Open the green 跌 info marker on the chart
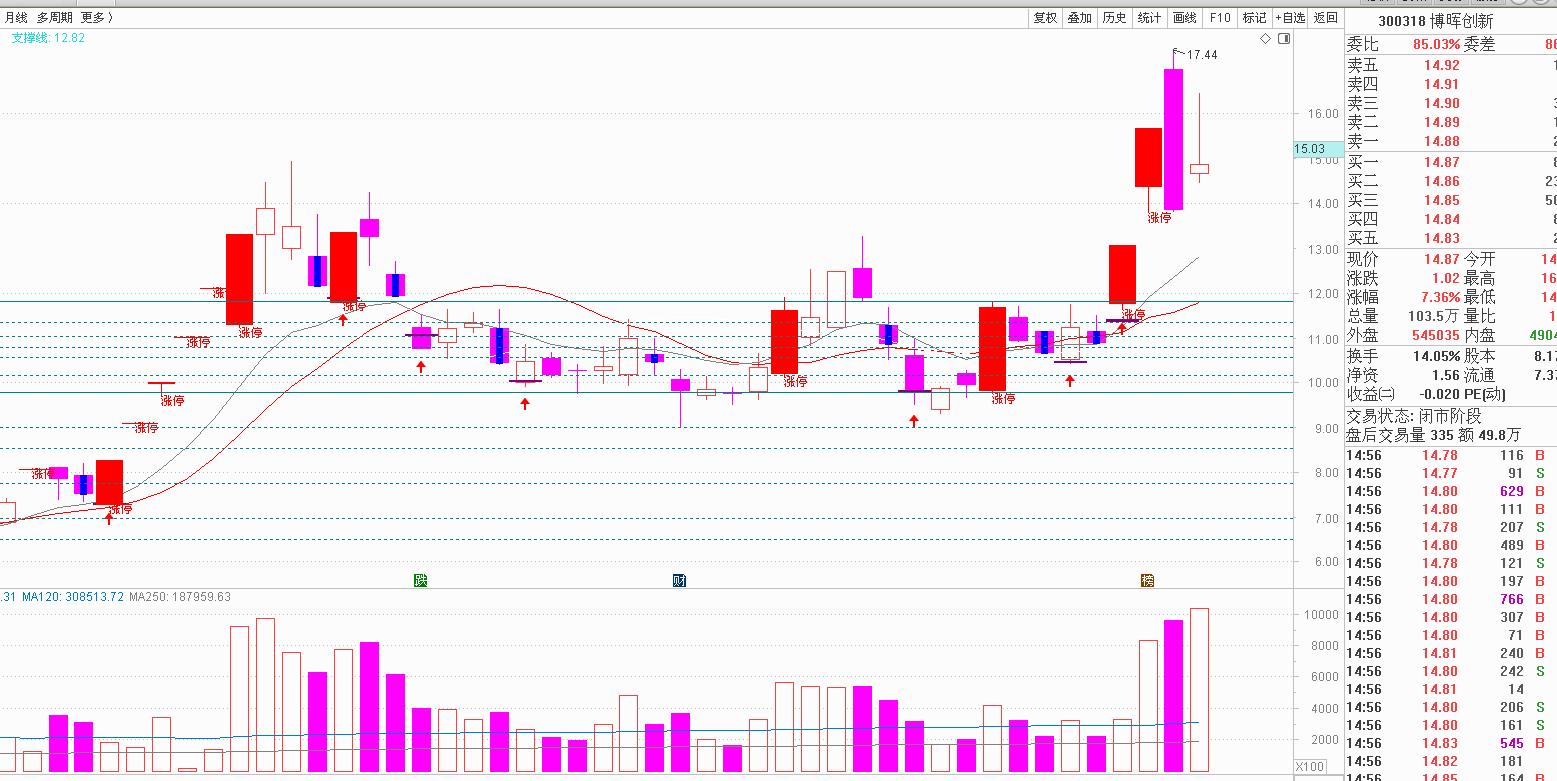Image resolution: width=1557 pixels, height=781 pixels. [421, 580]
